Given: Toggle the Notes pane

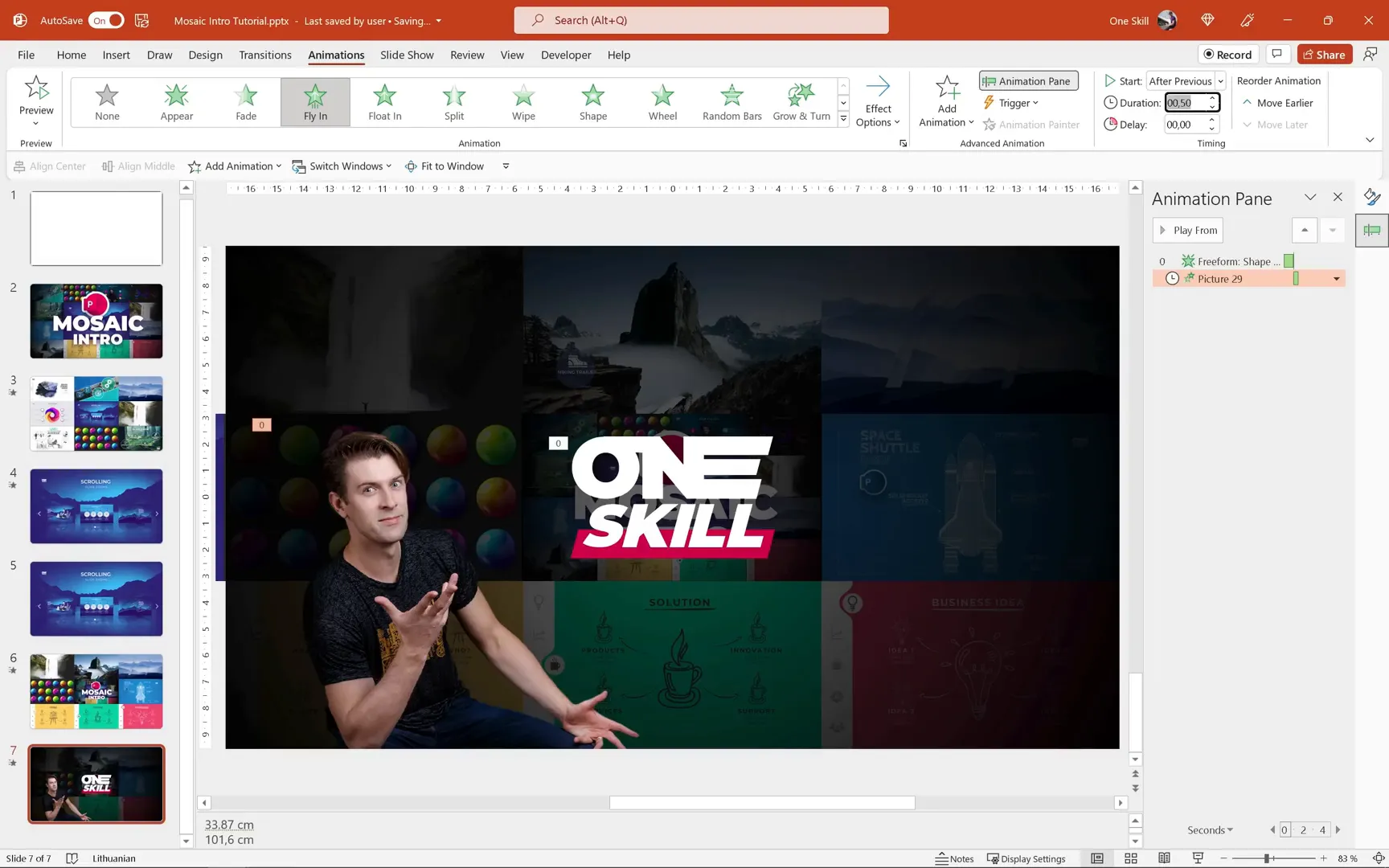Looking at the screenshot, I should point(954,858).
